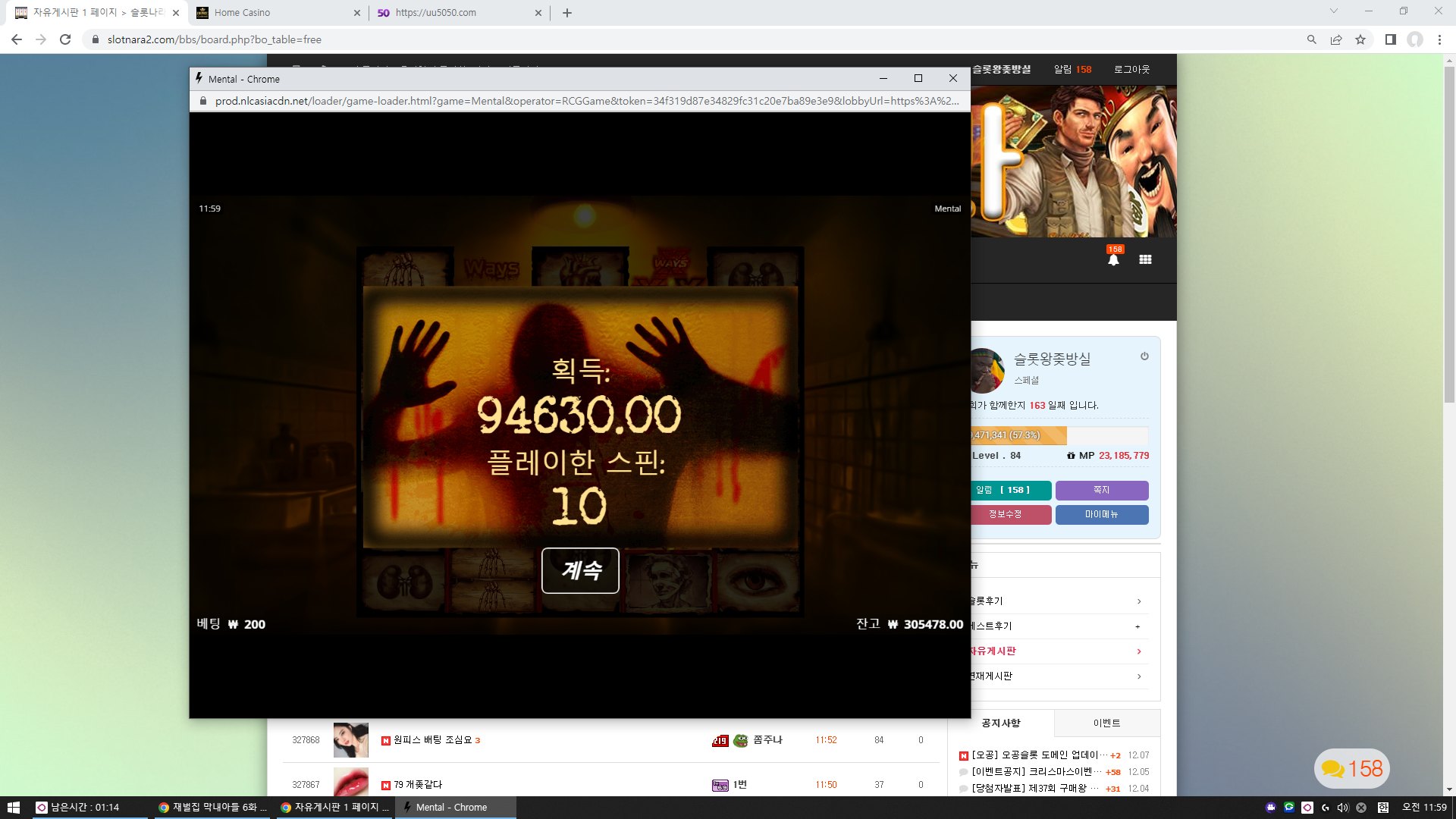Open the [오공] 오공슬롯 도메인 업데이트 notice

point(1040,755)
